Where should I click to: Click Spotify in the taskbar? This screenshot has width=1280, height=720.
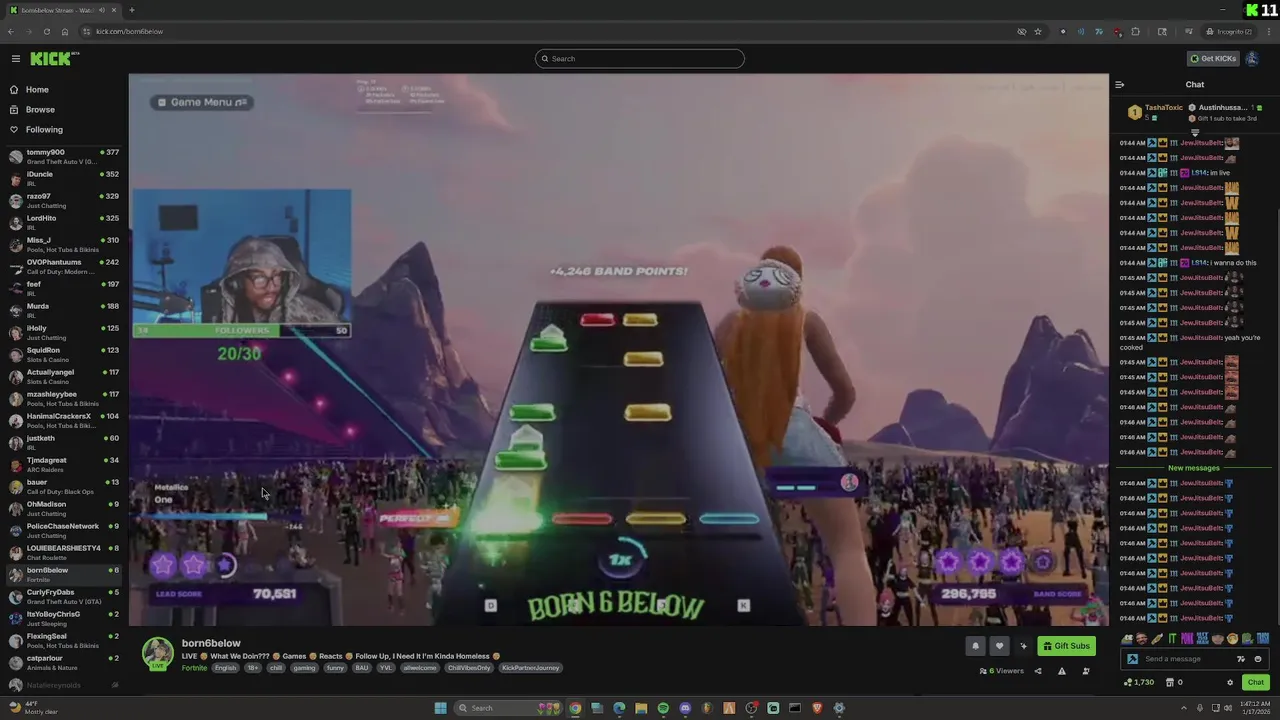click(x=663, y=708)
